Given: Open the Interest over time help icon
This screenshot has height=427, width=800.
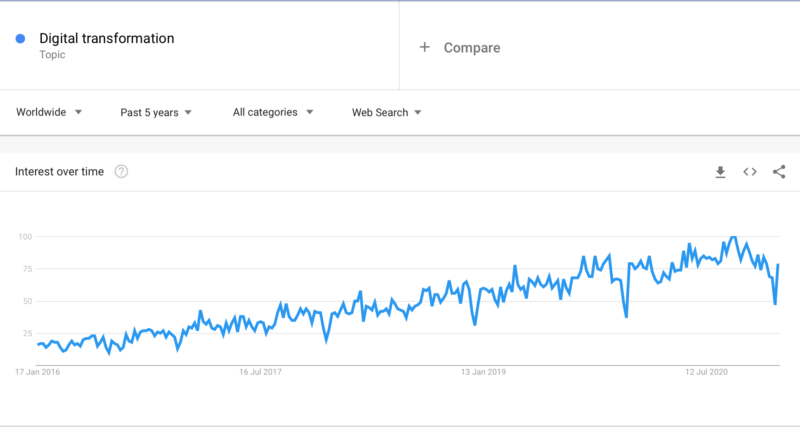Looking at the screenshot, I should click(121, 172).
